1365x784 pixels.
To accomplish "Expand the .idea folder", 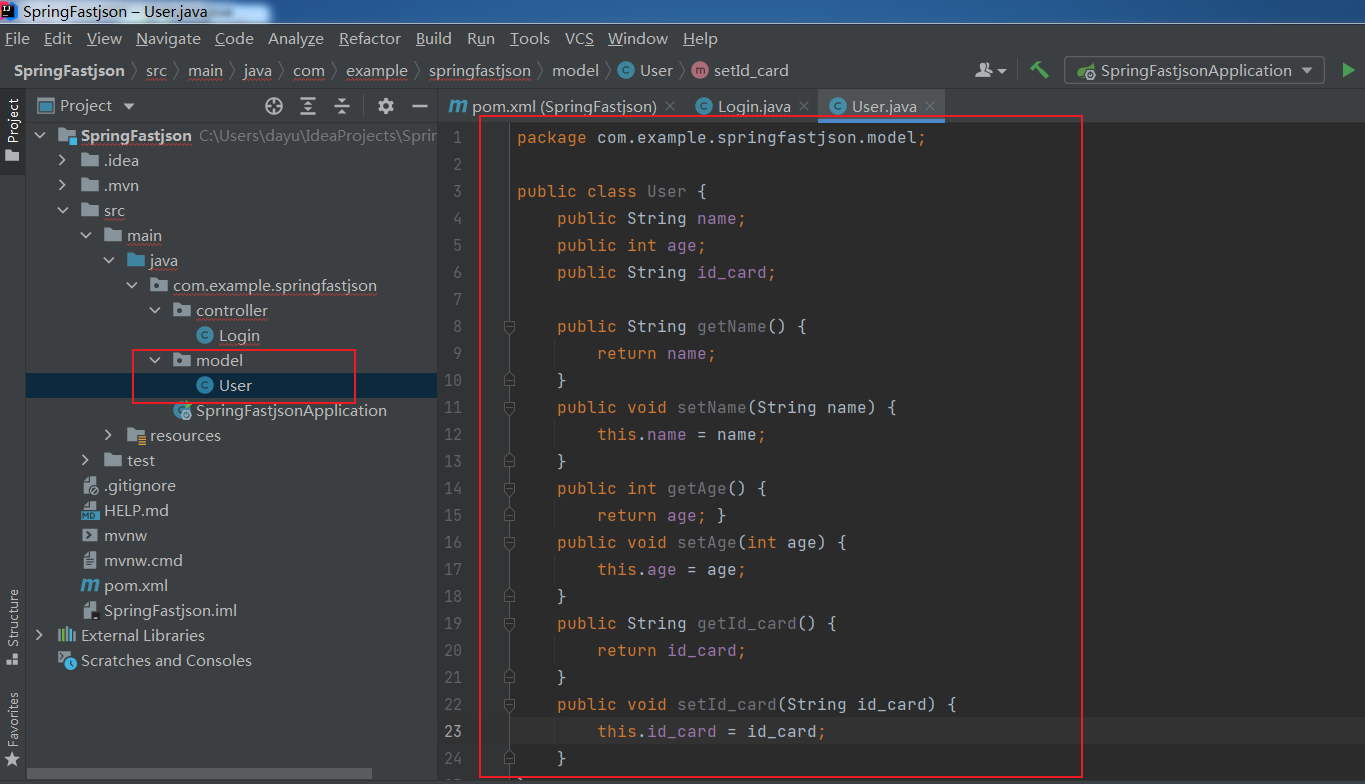I will point(62,161).
